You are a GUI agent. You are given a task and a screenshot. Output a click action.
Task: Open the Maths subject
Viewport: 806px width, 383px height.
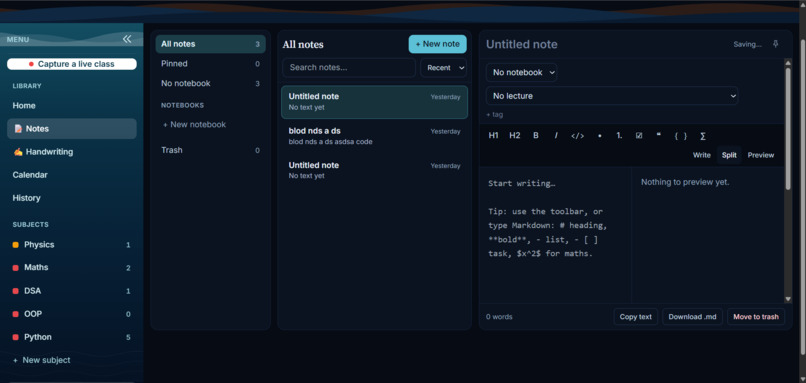point(72,268)
